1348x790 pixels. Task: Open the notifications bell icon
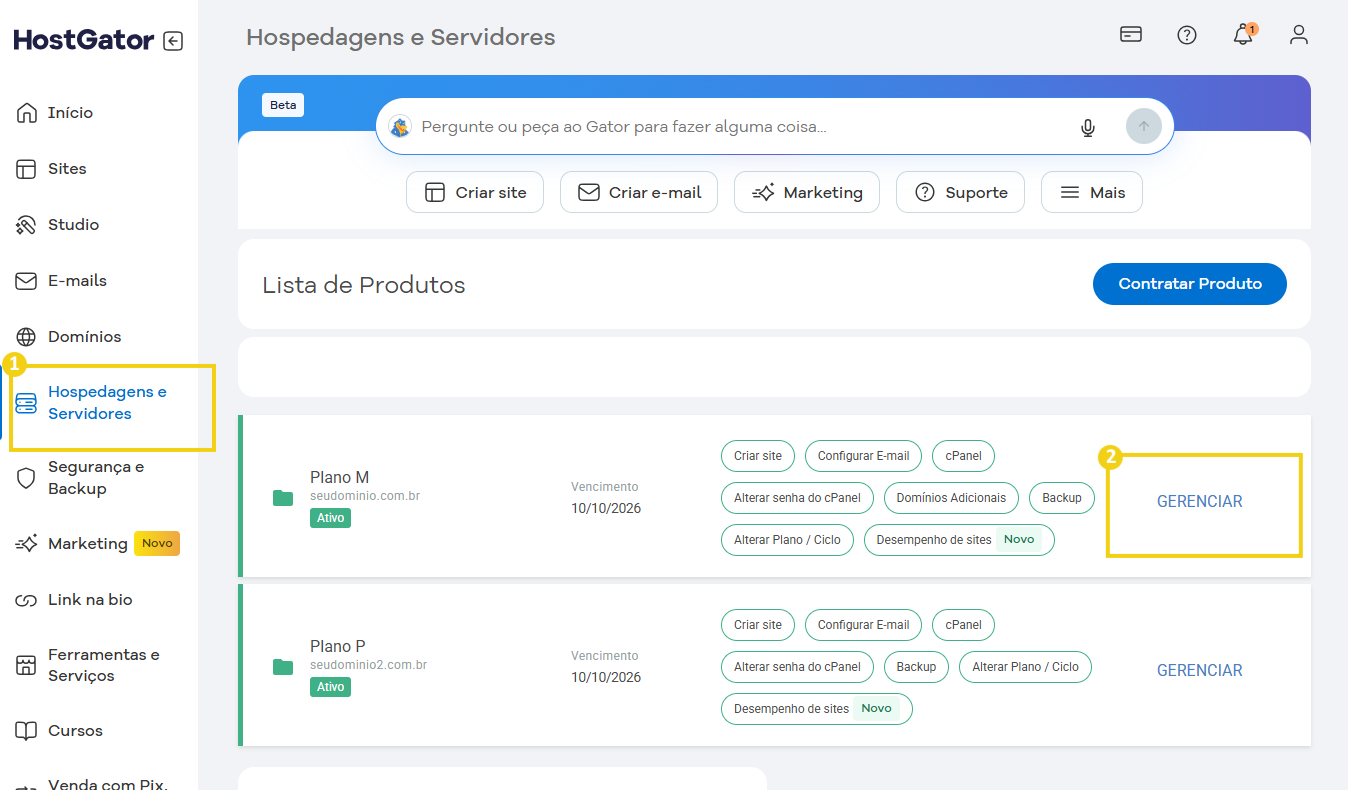pyautogui.click(x=1243, y=35)
